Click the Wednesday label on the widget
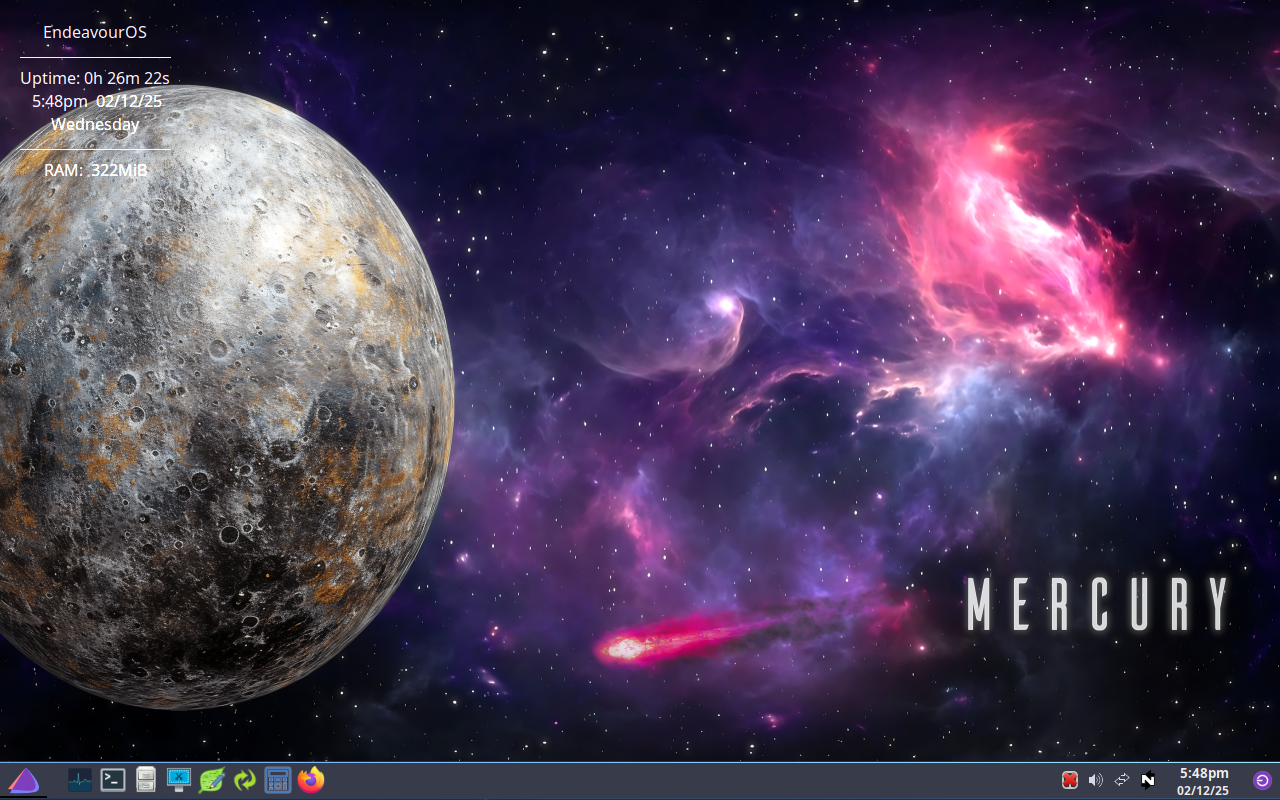Screen dimensions: 1280x800 coord(95,124)
